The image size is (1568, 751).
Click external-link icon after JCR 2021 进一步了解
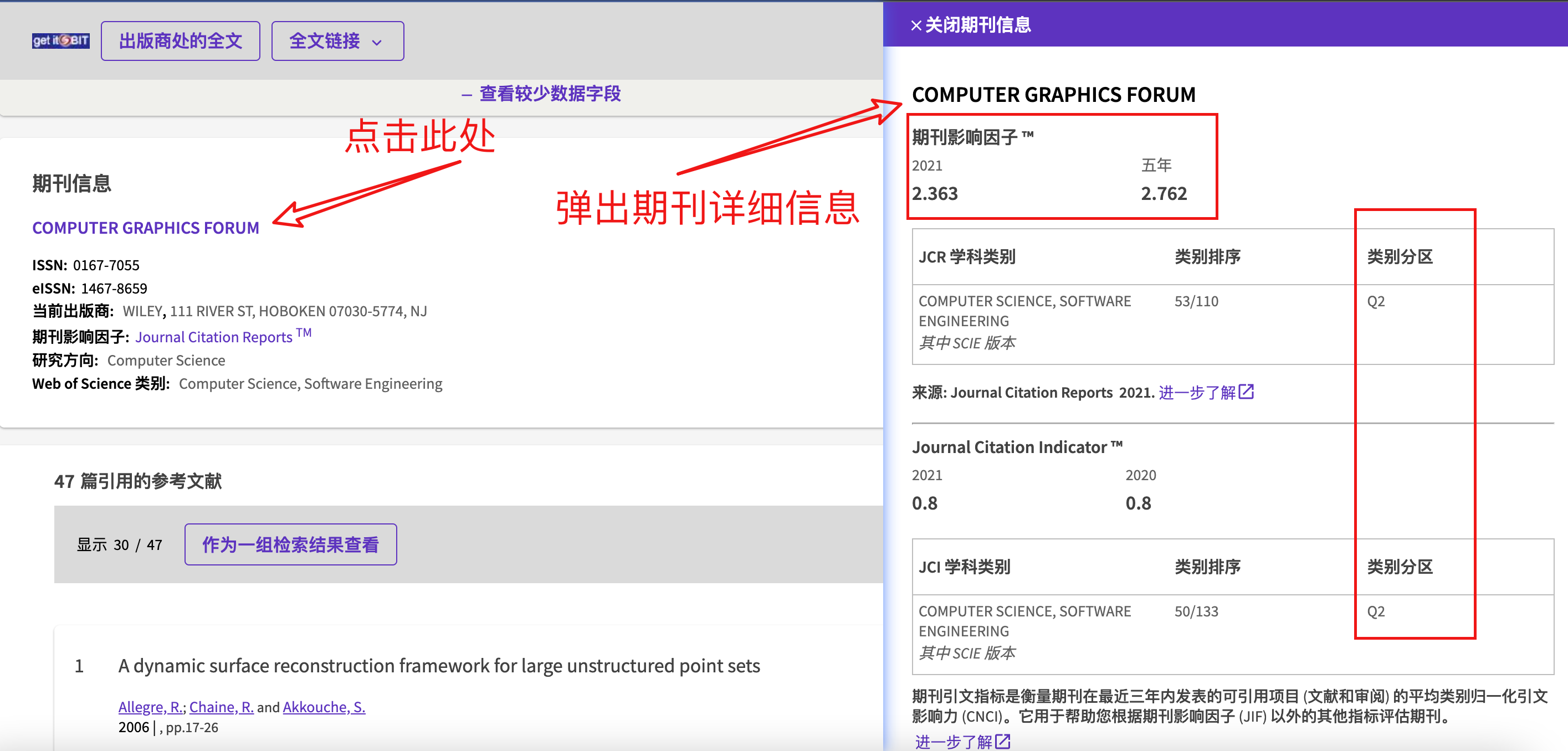point(1246,392)
